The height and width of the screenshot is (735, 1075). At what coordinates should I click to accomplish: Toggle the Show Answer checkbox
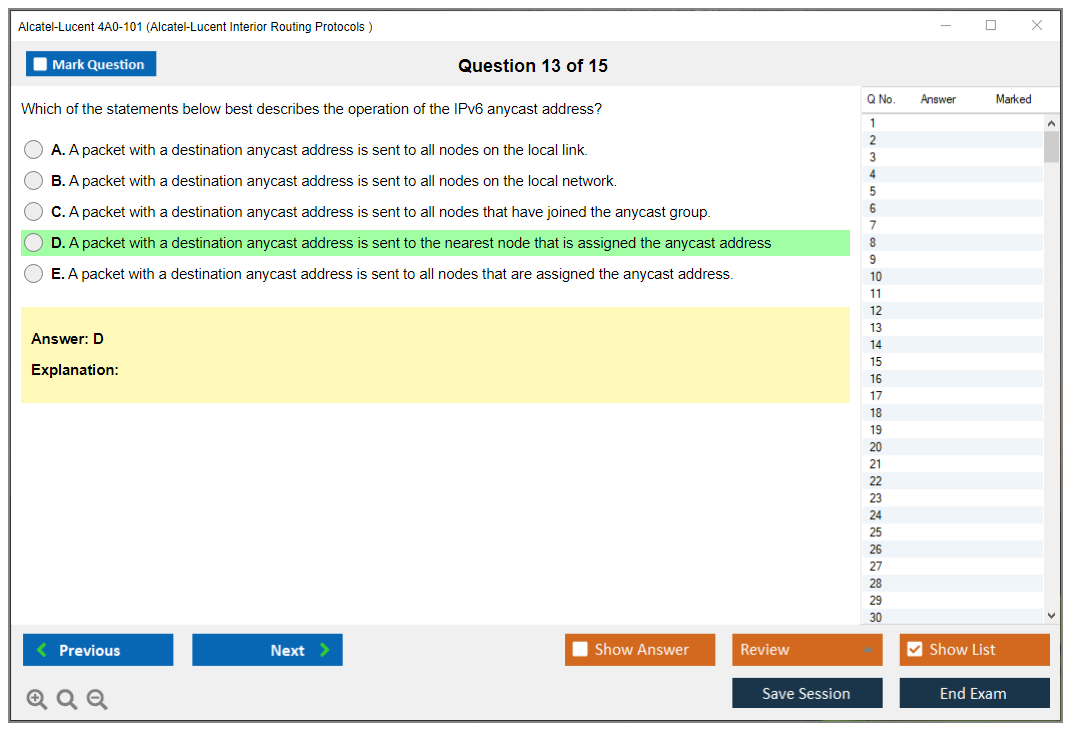click(x=580, y=650)
